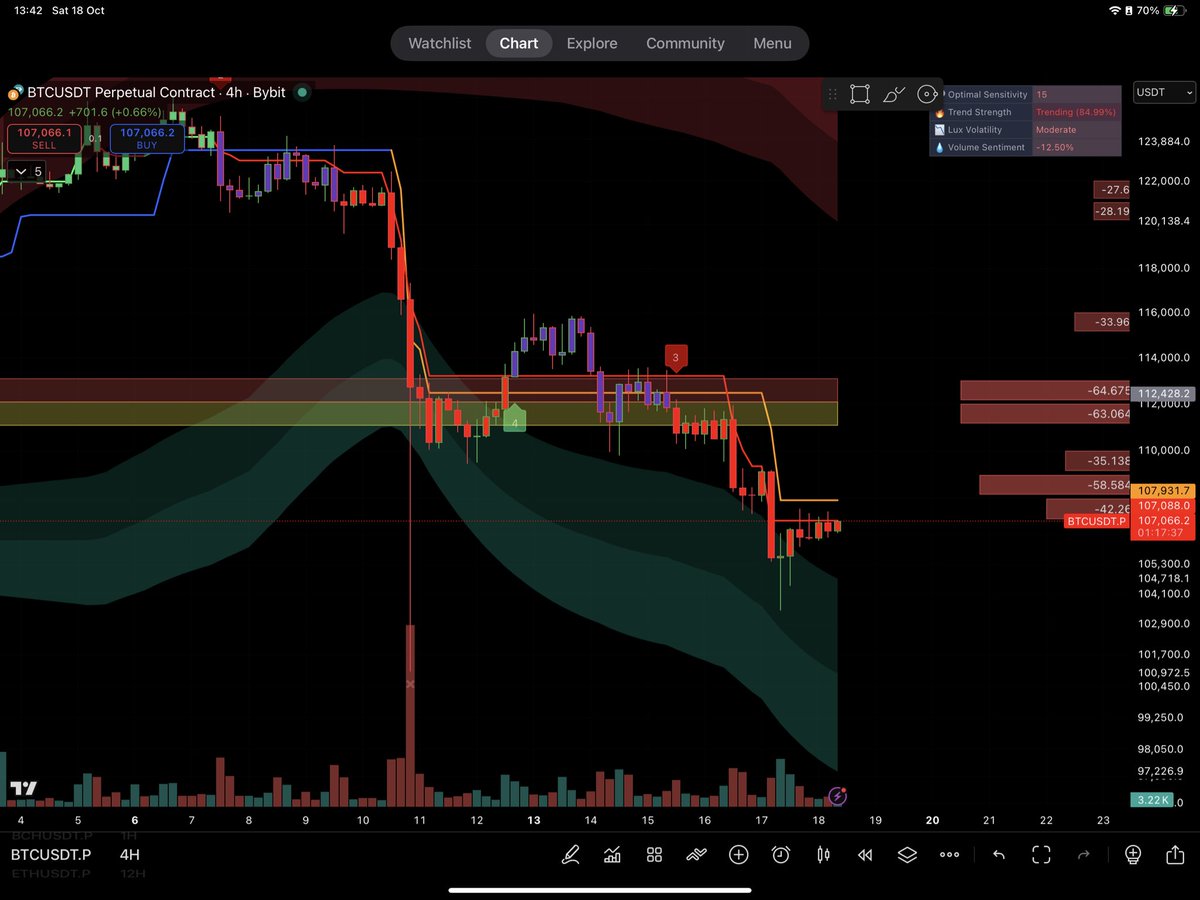Tap the compare symbols icon
Viewport: 1200px width, 900px height.
tap(697, 855)
